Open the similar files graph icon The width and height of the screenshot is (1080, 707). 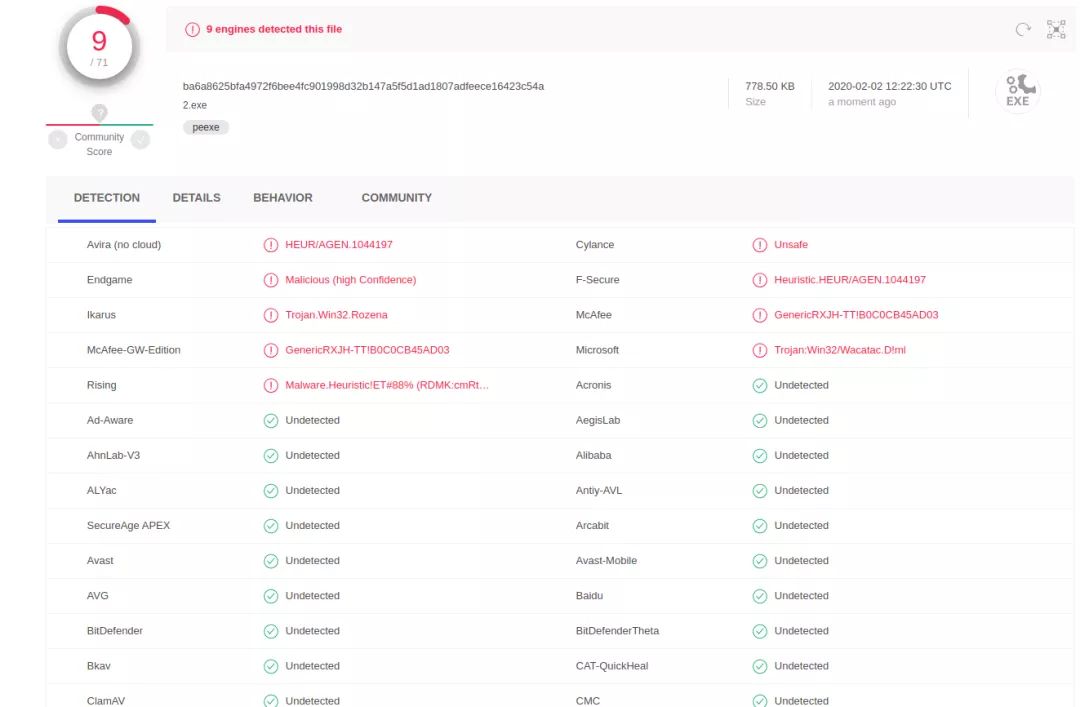[x=1056, y=30]
